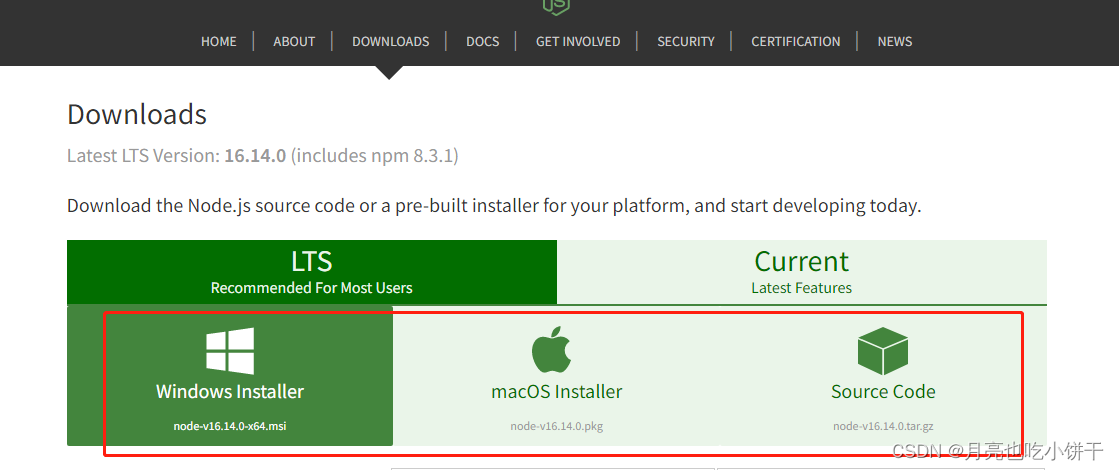The height and width of the screenshot is (470, 1119).
Task: Switch to the Current Latest Features tab
Action: click(801, 272)
